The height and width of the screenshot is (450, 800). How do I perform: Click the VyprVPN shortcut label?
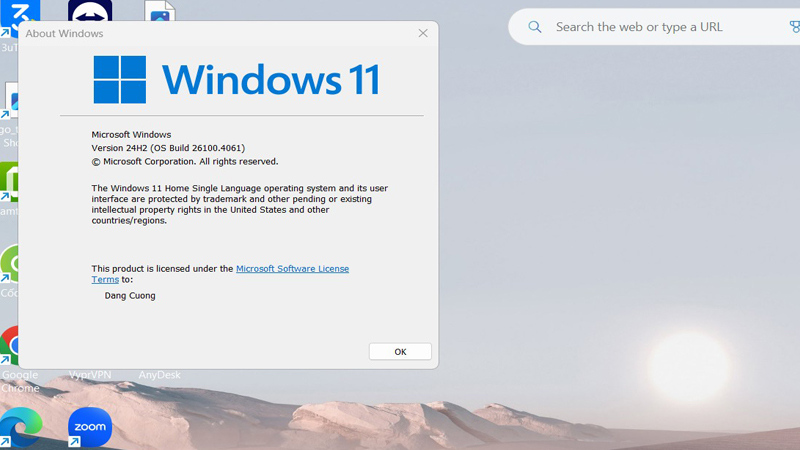pos(90,375)
